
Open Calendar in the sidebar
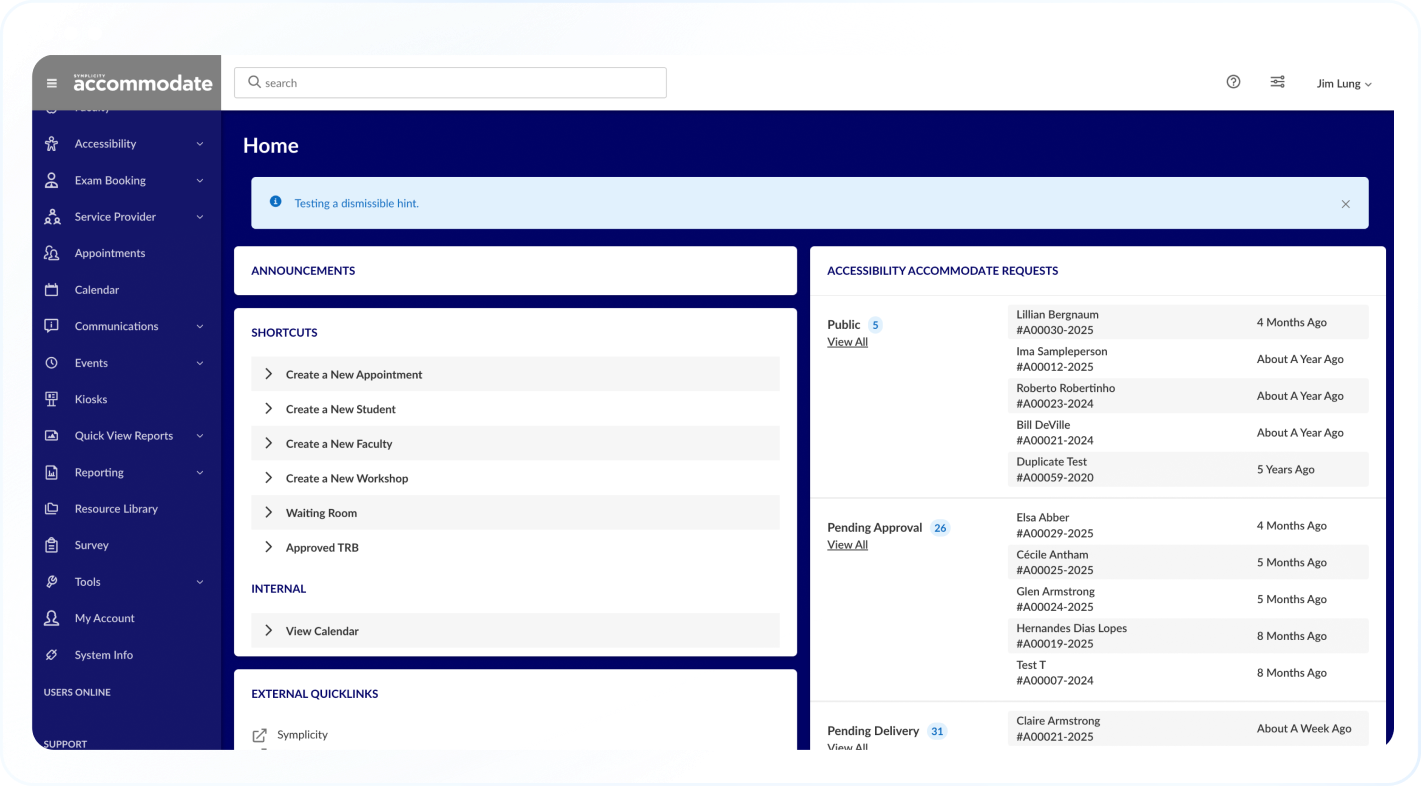[97, 290]
